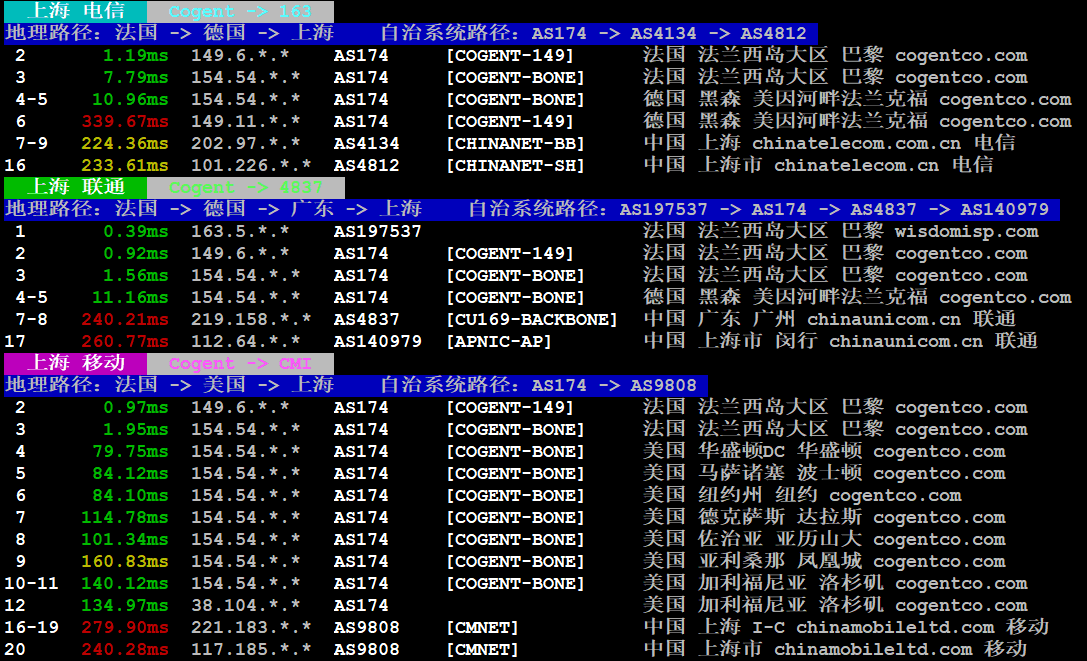
Task: Select the latency value 134.97ms
Action: click(x=125, y=606)
